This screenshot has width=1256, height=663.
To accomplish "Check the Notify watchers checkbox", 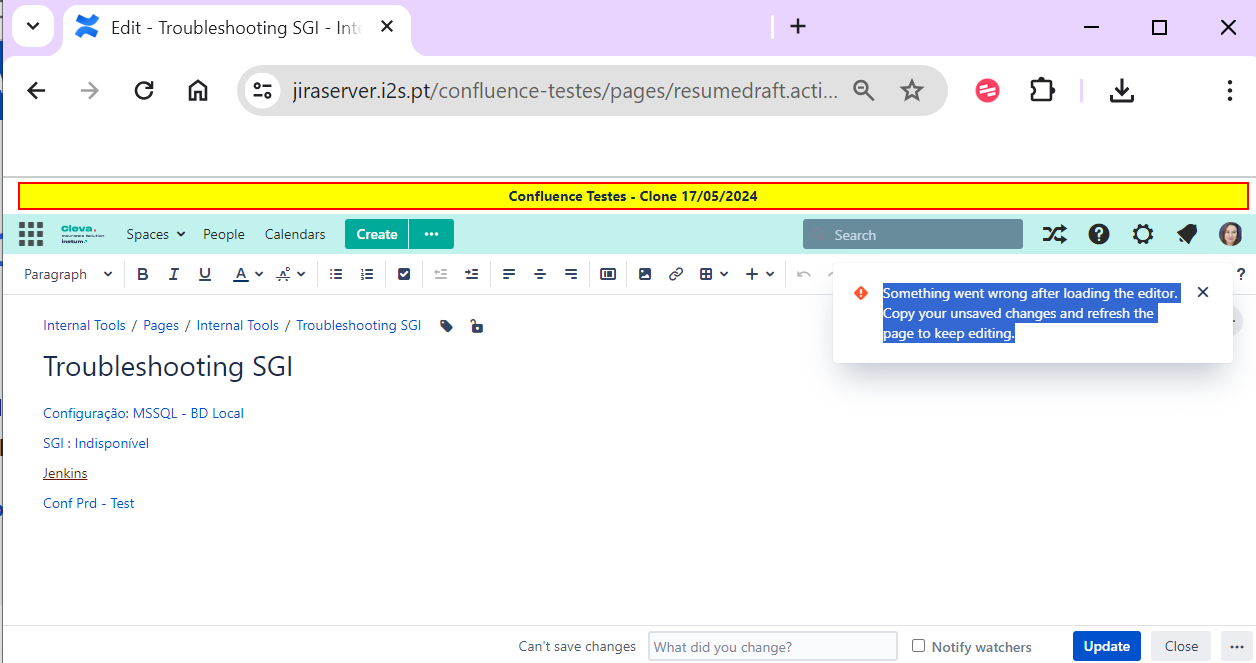I will coord(918,646).
